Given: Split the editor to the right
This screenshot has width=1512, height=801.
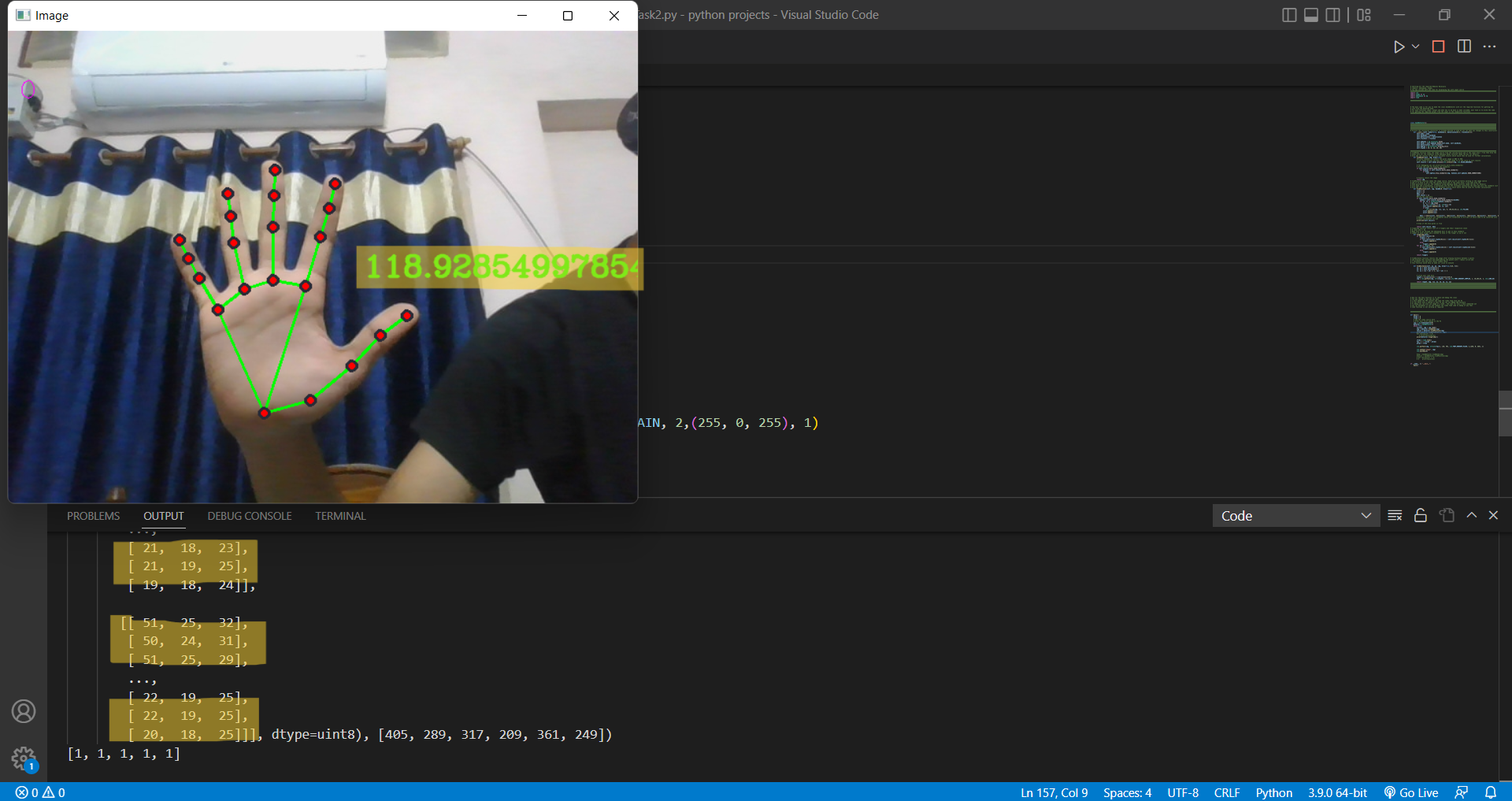Looking at the screenshot, I should [x=1464, y=46].
